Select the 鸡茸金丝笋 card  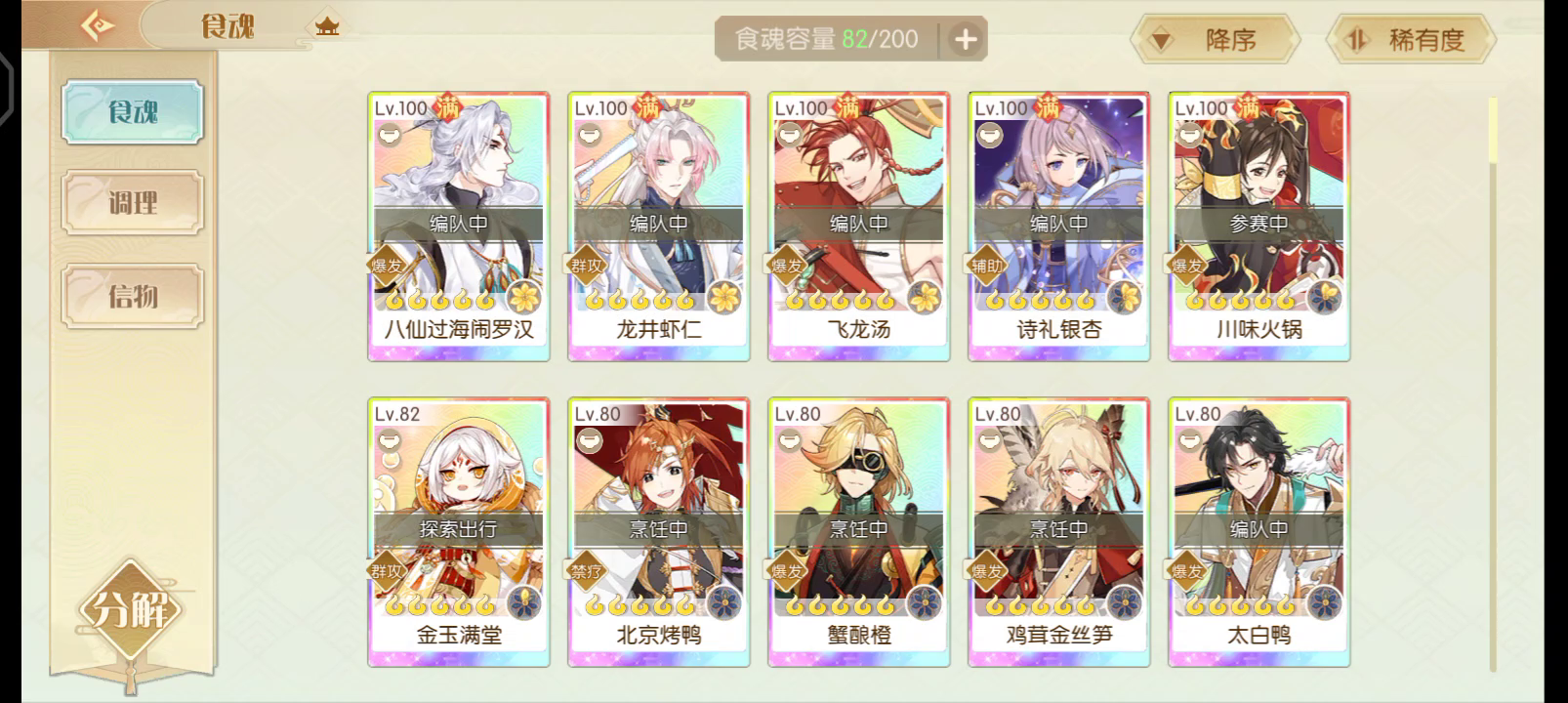1059,532
